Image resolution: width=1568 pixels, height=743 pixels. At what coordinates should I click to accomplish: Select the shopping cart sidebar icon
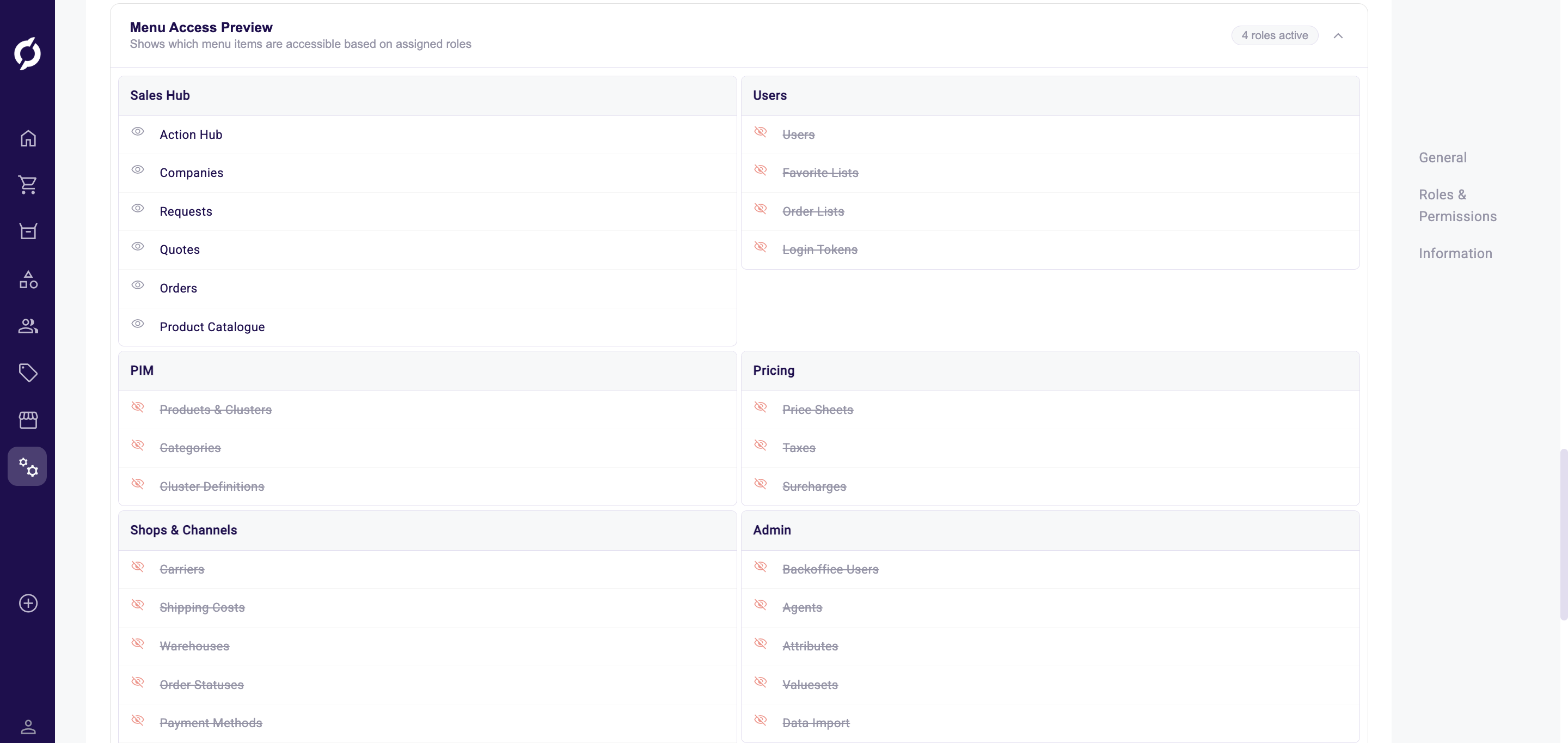pos(27,185)
